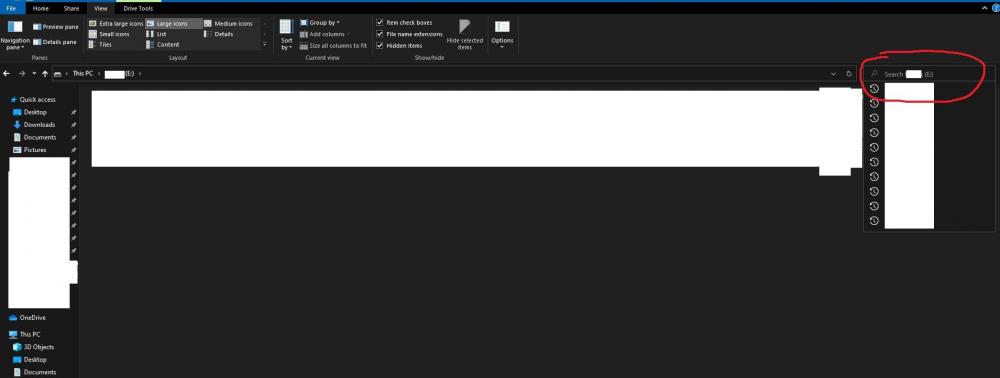The image size is (1000, 378).
Task: Refresh the current folder
Action: pos(849,74)
